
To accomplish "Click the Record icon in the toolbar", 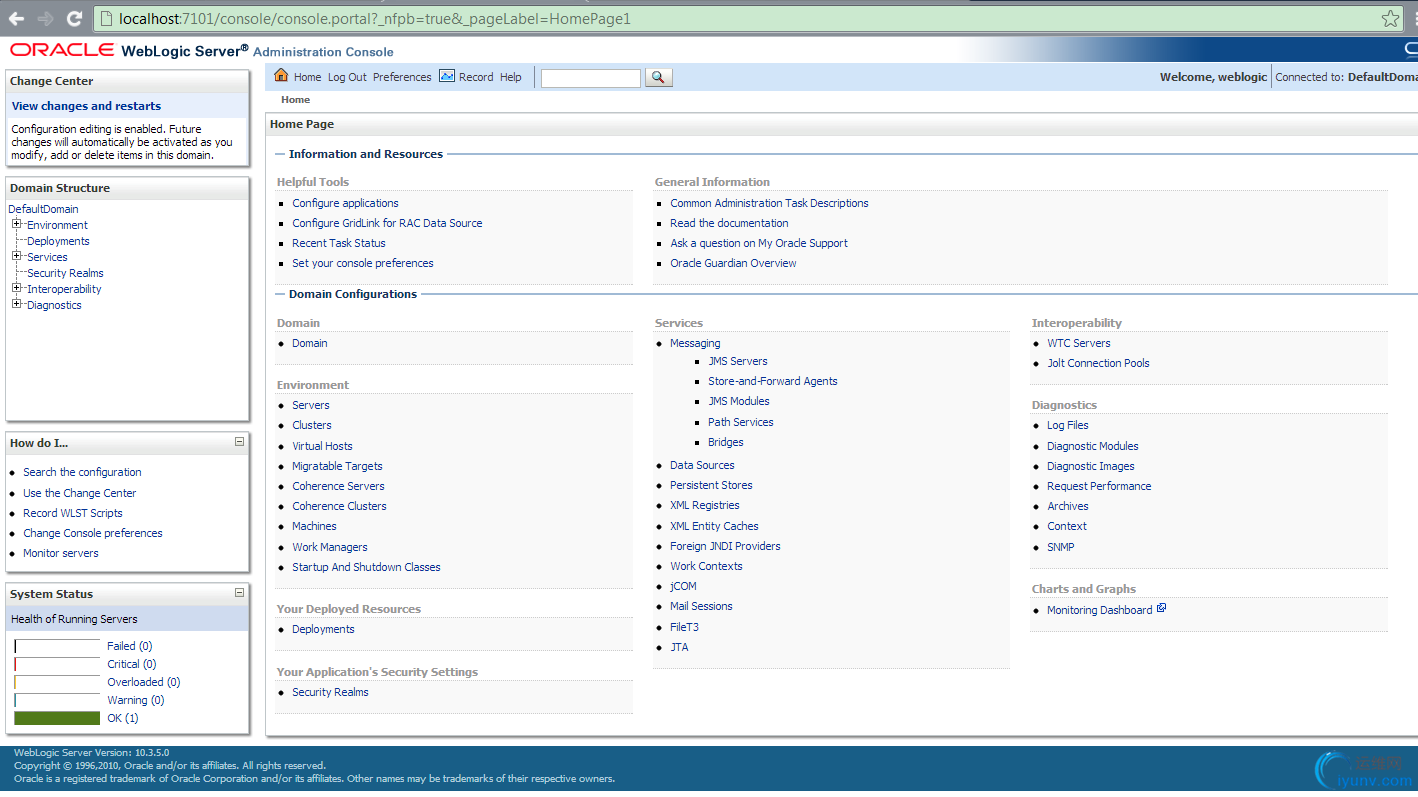I will 447,76.
